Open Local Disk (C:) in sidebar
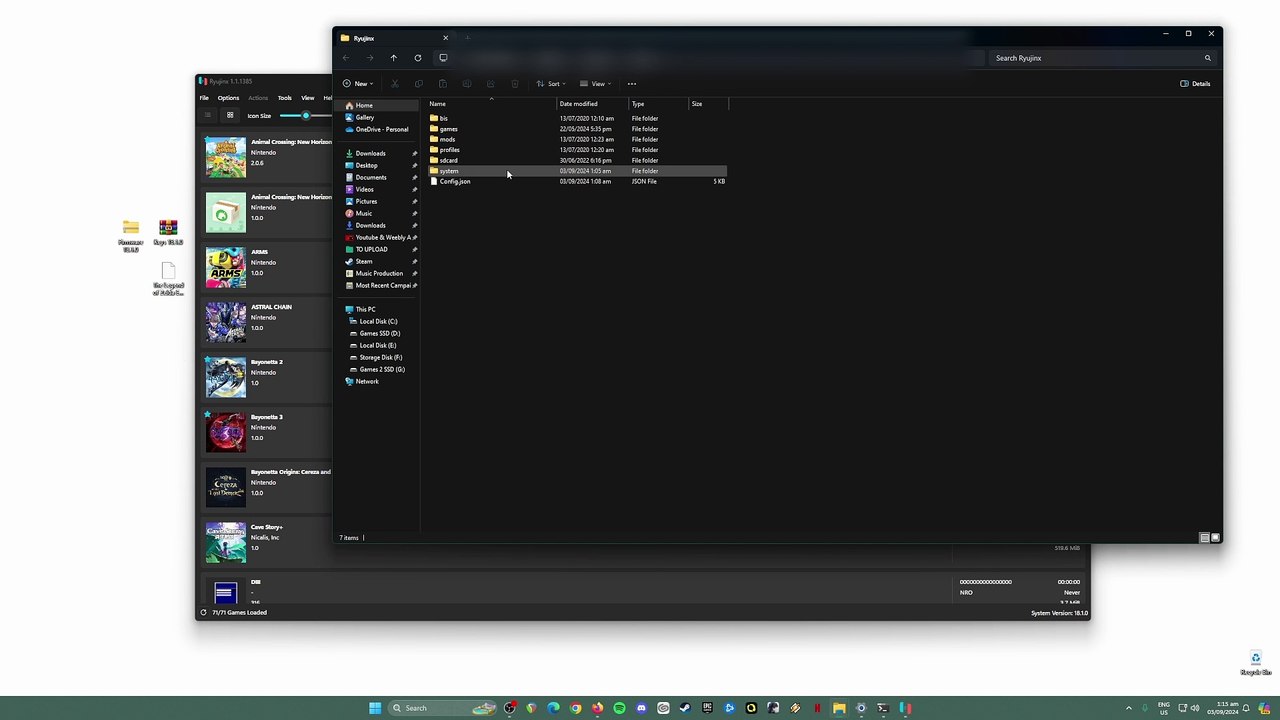The height and width of the screenshot is (720, 1280). 376,321
